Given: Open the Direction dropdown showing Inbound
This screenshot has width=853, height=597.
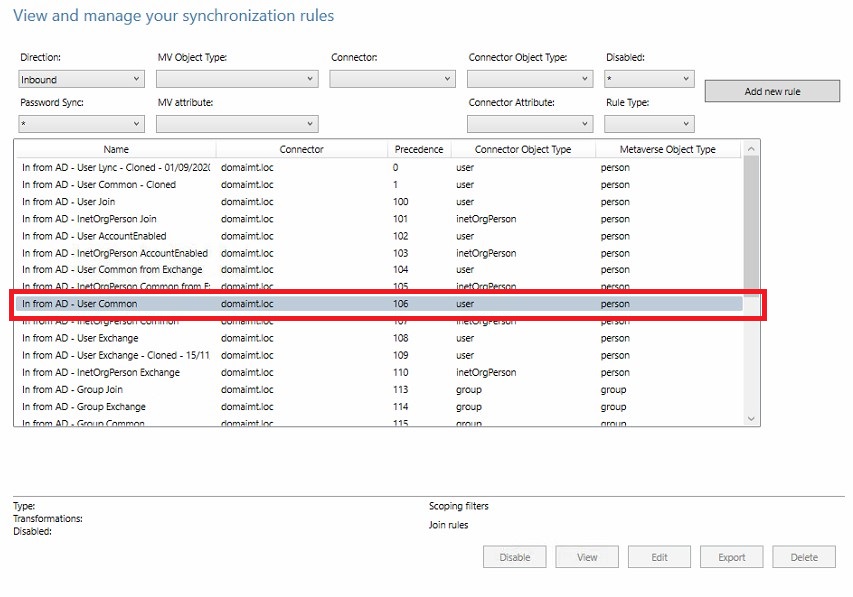Looking at the screenshot, I should pos(81,79).
